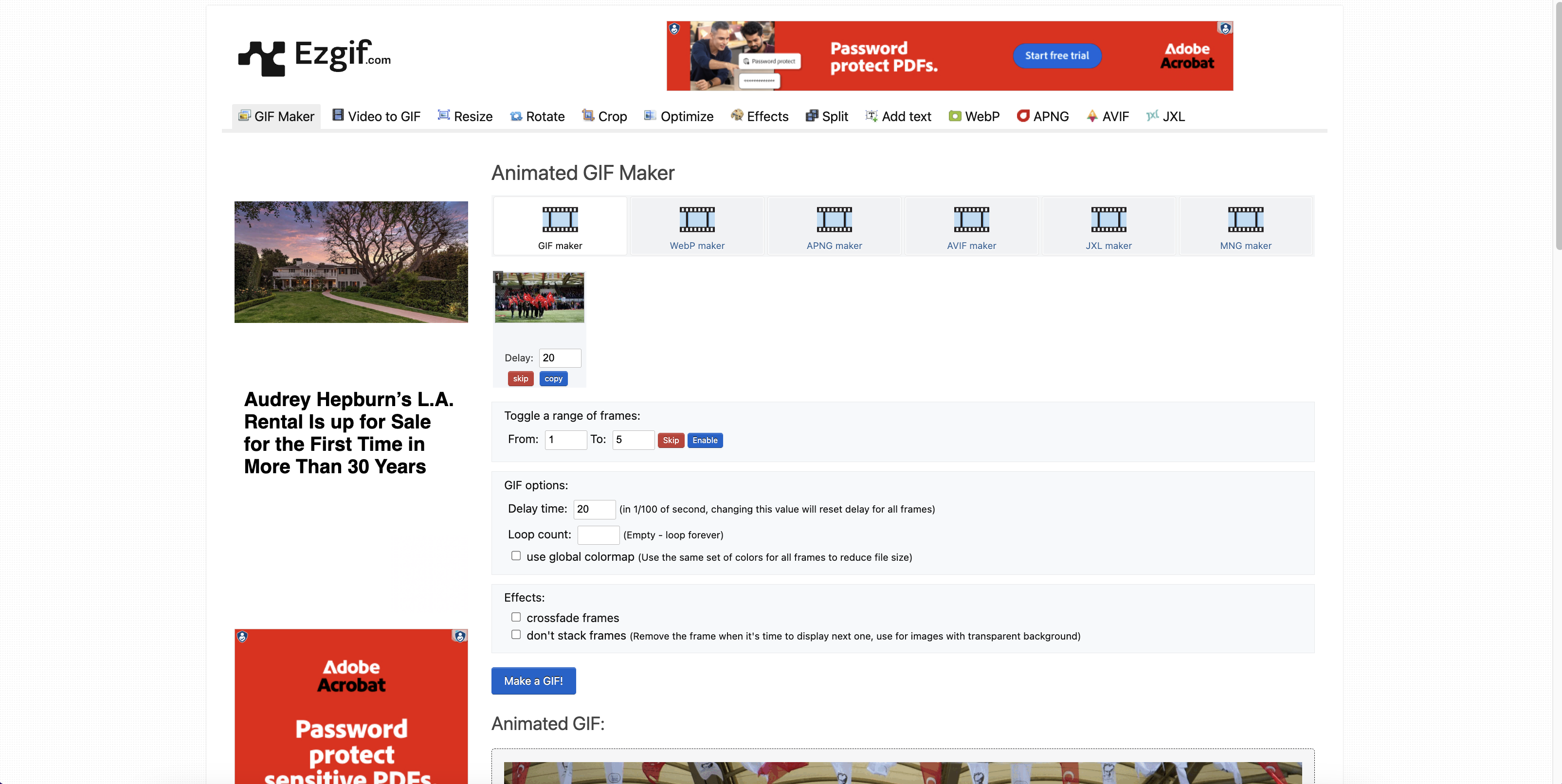Check the crossfade frames option
1562x784 pixels.
tap(516, 617)
